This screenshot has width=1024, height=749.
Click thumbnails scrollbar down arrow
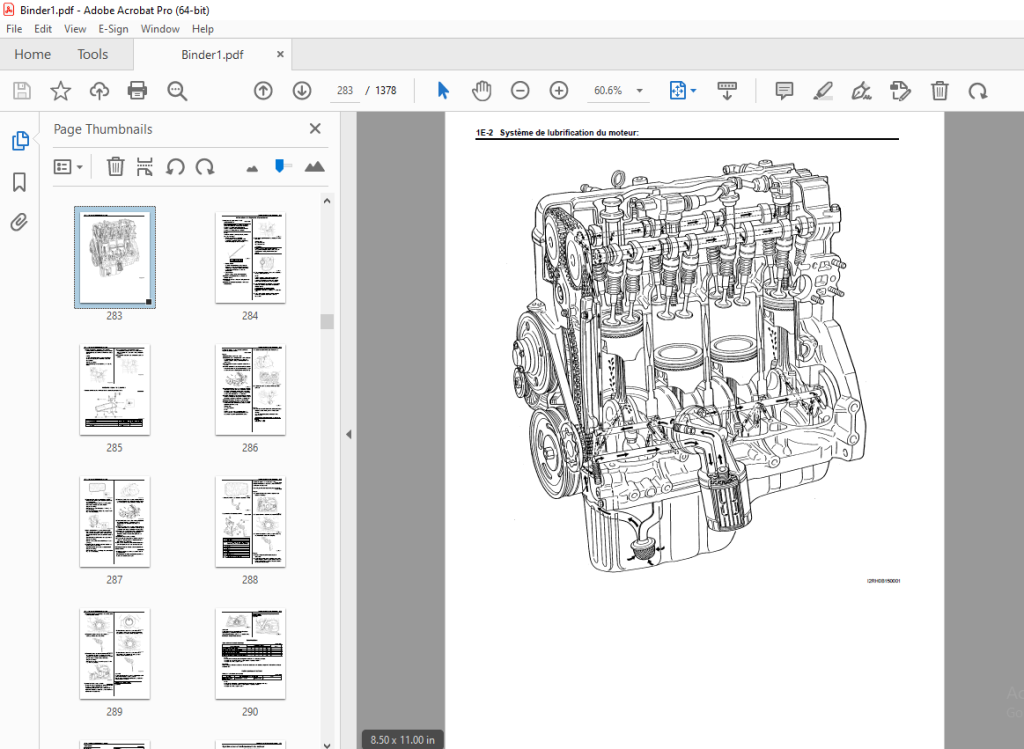pyautogui.click(x=327, y=744)
